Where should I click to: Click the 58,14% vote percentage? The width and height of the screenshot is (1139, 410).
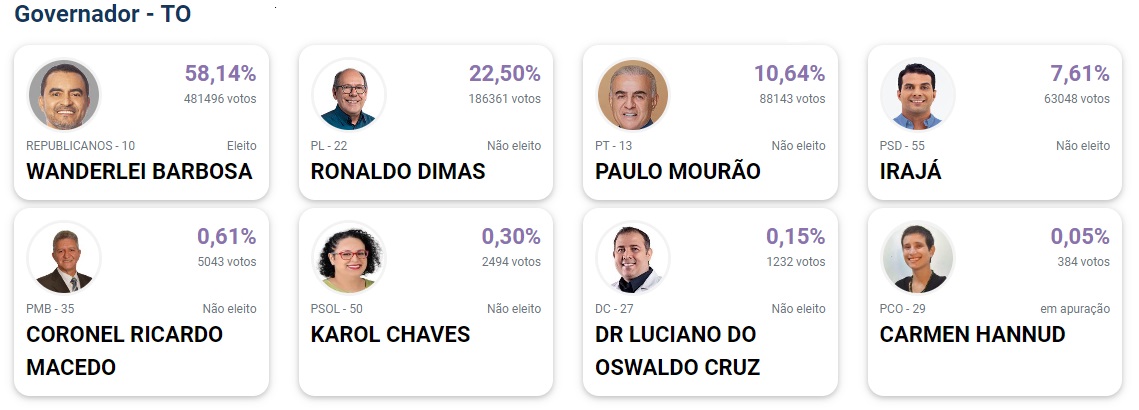[x=220, y=73]
